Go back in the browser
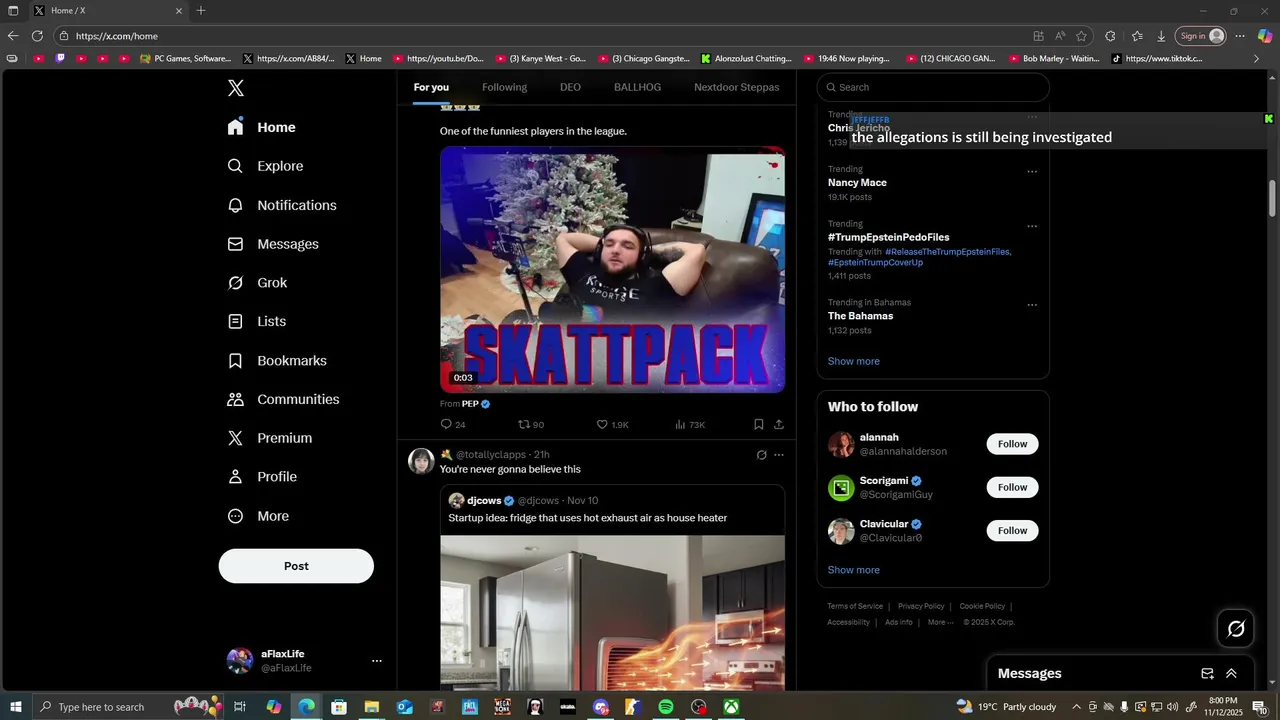This screenshot has width=1280, height=720. (13, 36)
